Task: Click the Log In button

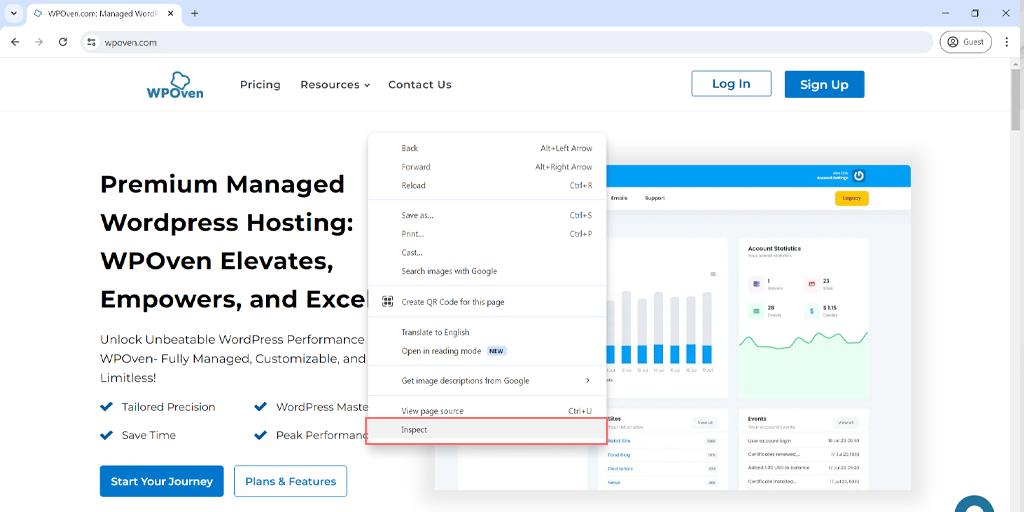Action: coord(731,84)
